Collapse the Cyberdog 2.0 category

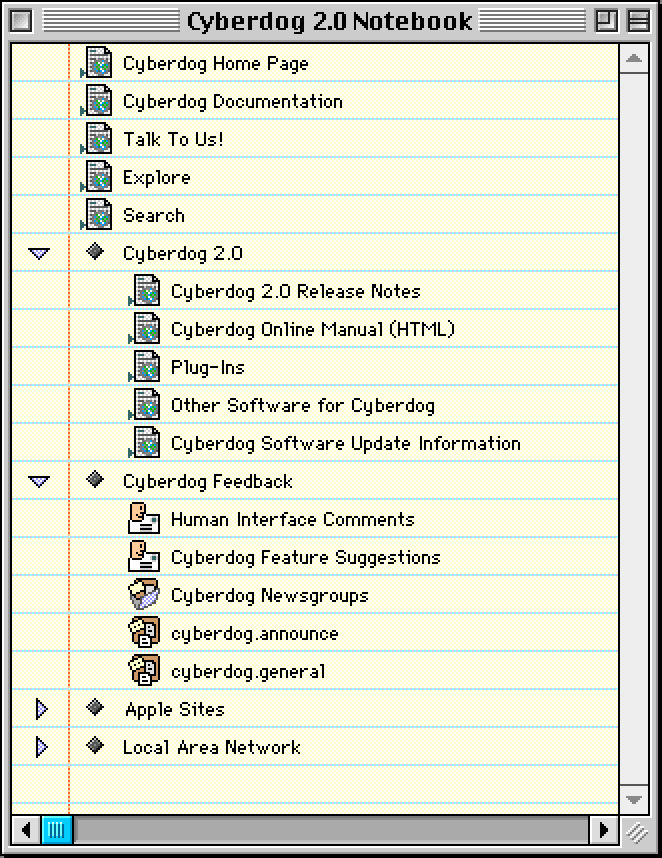[39, 254]
